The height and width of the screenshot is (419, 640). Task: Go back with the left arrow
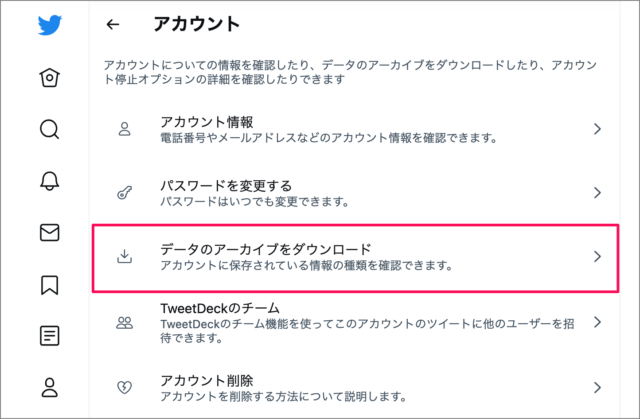click(113, 24)
